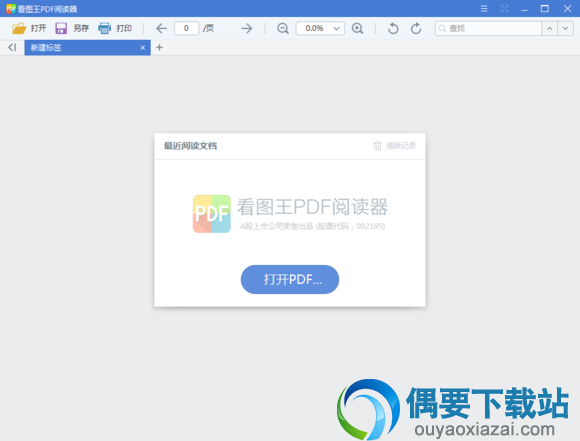Go to next page with right arrow
The image size is (580, 441).
coord(247,28)
